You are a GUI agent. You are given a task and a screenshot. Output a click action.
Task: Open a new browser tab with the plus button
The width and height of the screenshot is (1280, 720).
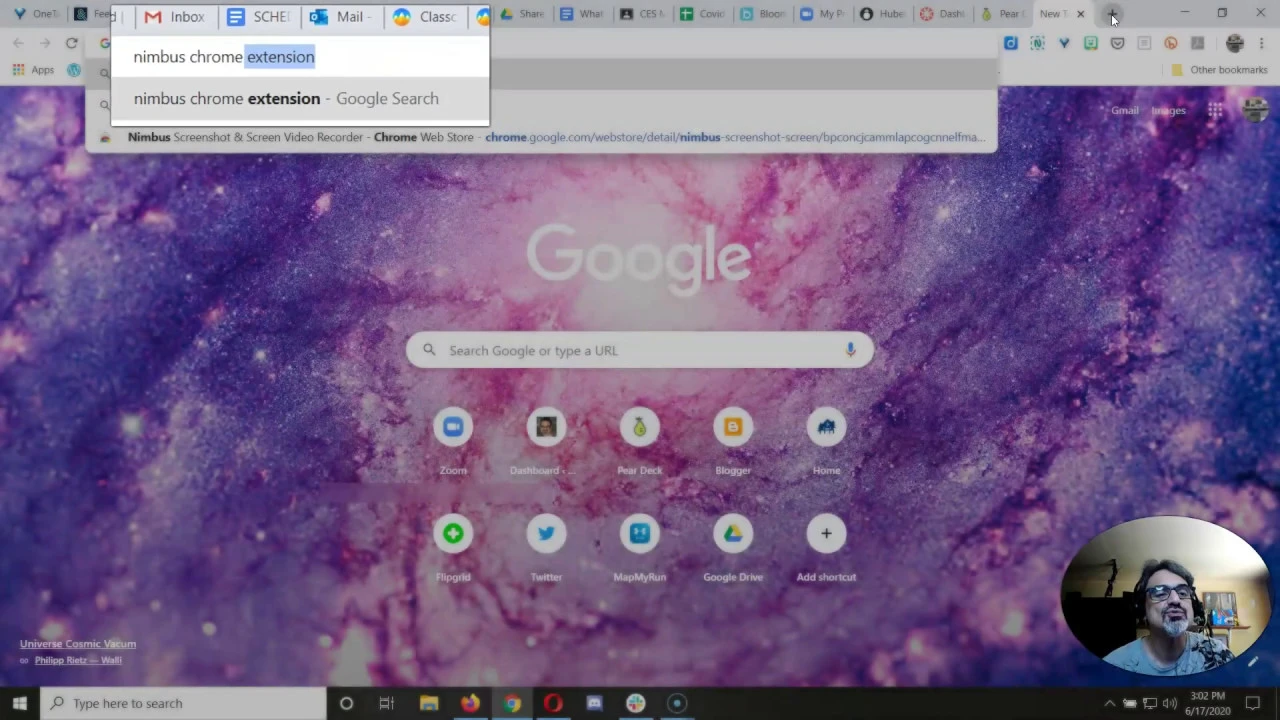(x=1112, y=14)
